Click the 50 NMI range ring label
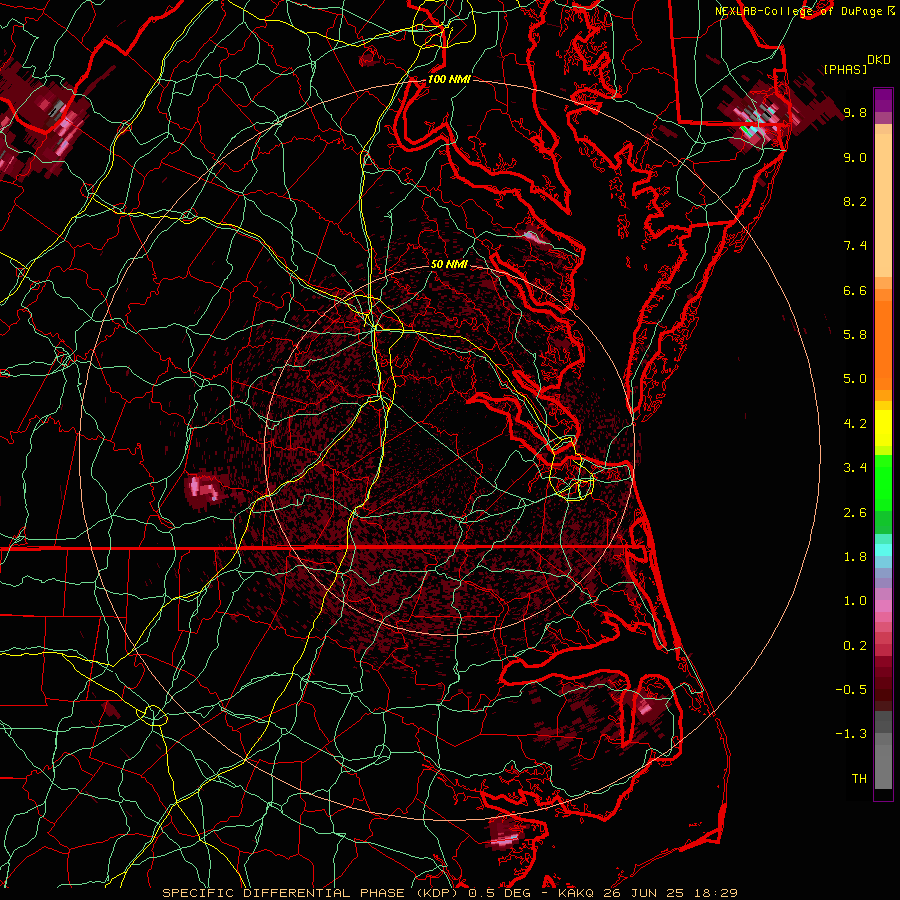This screenshot has height=900, width=900. coord(449,264)
